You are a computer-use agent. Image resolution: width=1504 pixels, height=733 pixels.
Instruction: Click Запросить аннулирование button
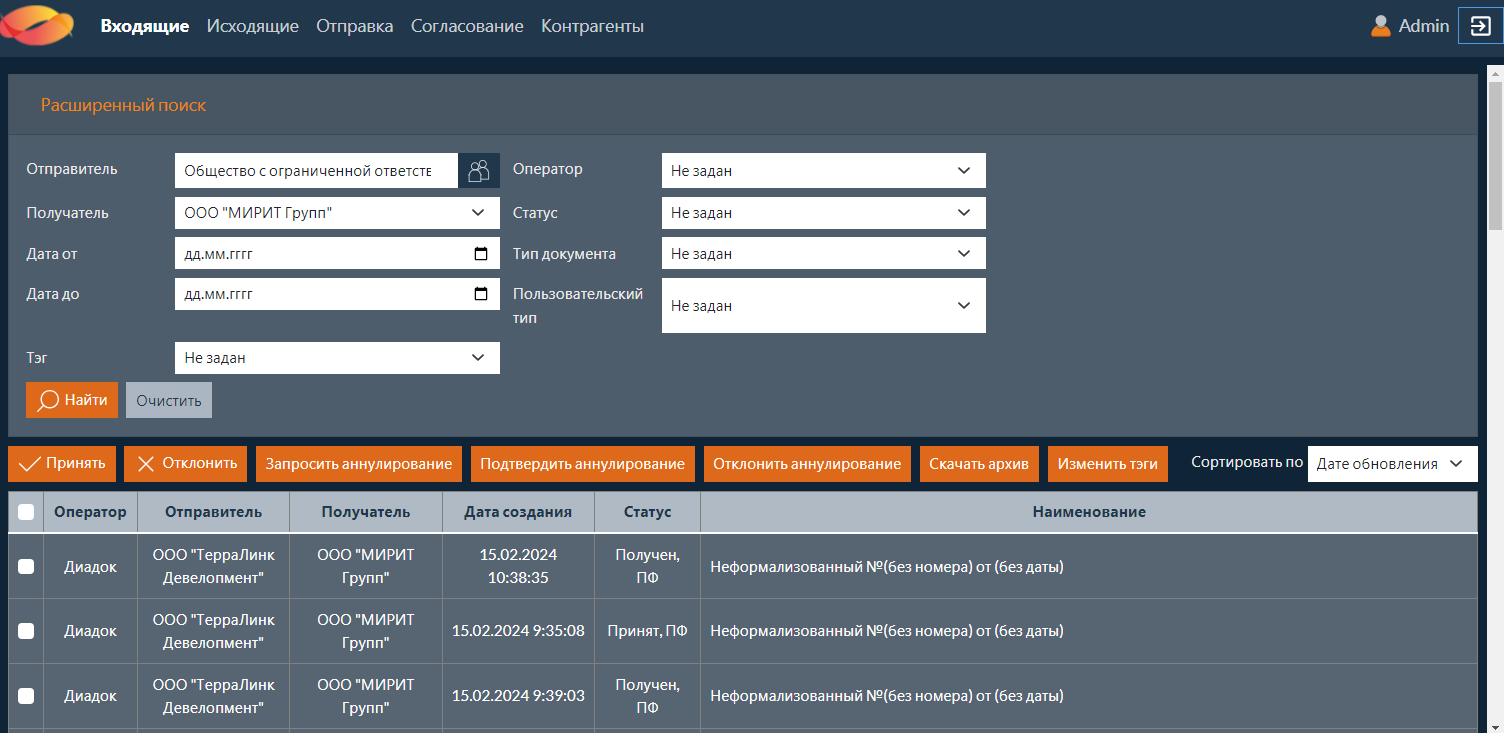click(359, 464)
